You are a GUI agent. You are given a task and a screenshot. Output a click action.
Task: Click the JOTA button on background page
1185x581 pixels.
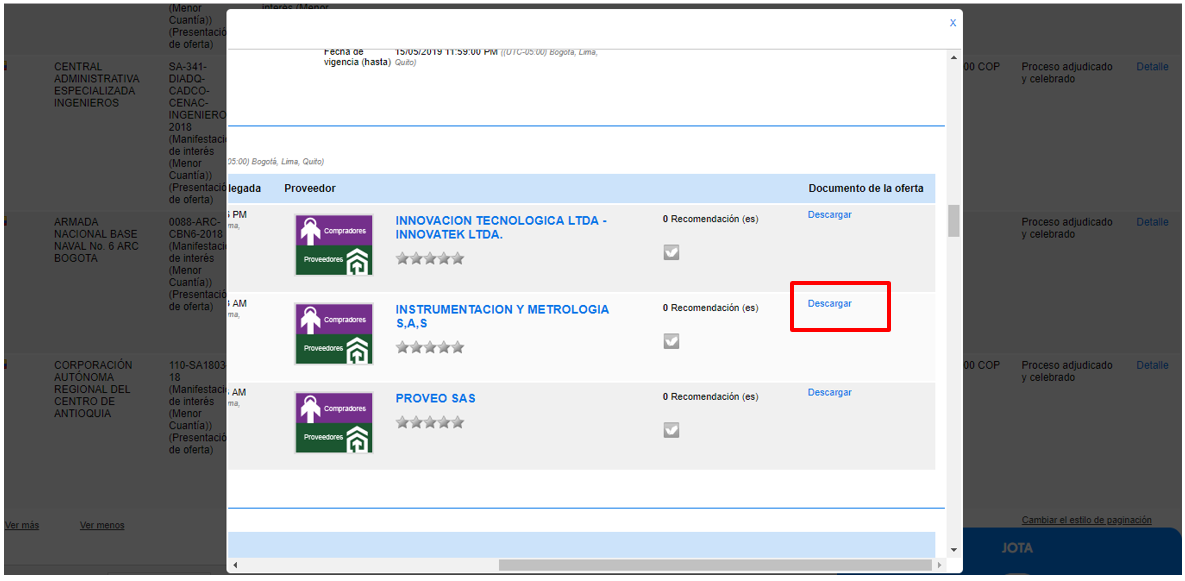[1016, 549]
